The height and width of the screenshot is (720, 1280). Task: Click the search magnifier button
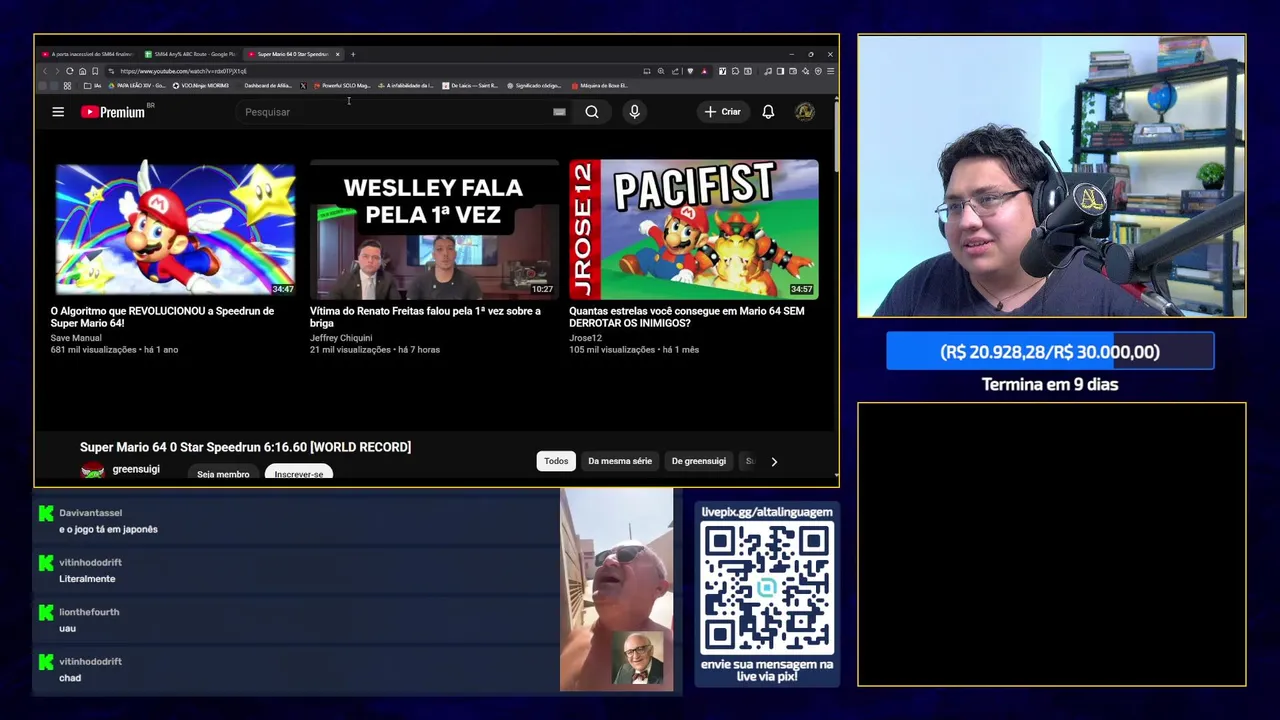(x=592, y=112)
